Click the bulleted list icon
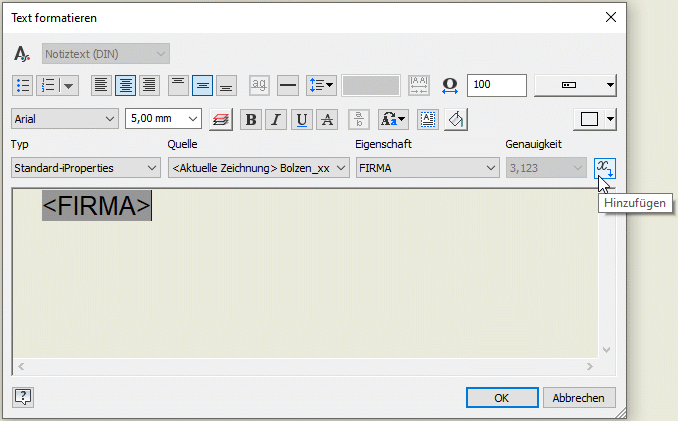The image size is (678, 421). [24, 85]
